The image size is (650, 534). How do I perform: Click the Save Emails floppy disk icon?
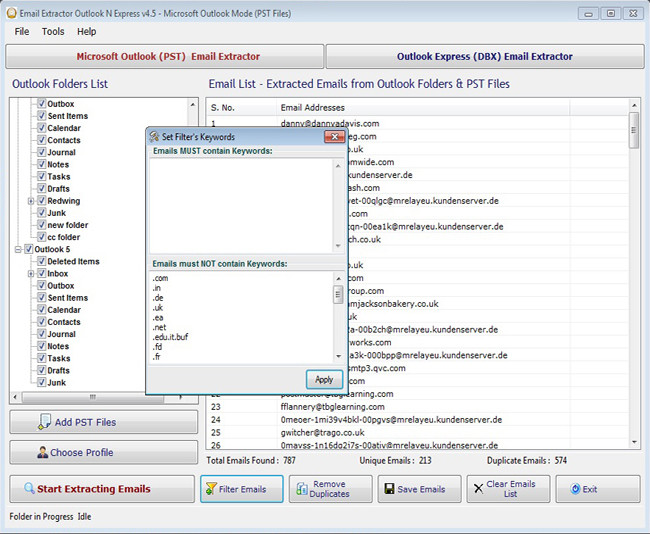[389, 489]
